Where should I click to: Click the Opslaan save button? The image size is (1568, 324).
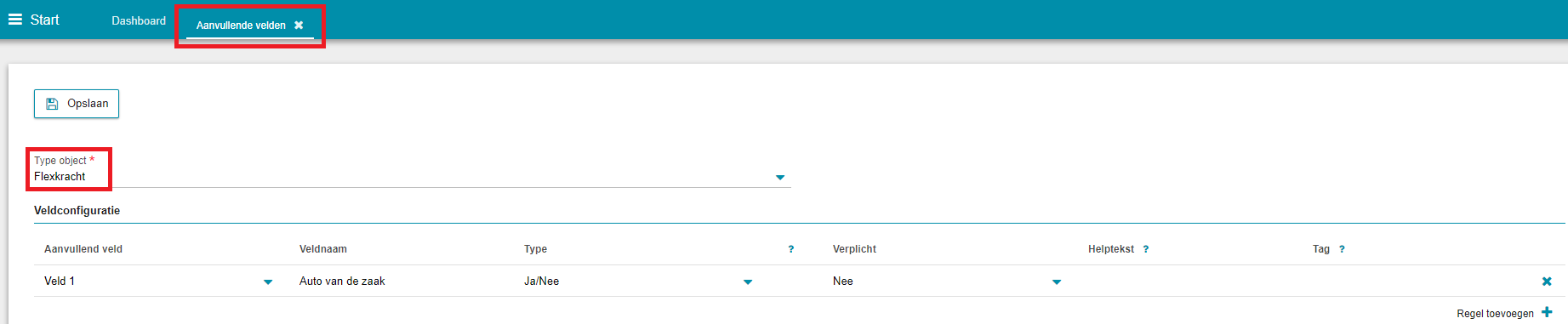77,104
